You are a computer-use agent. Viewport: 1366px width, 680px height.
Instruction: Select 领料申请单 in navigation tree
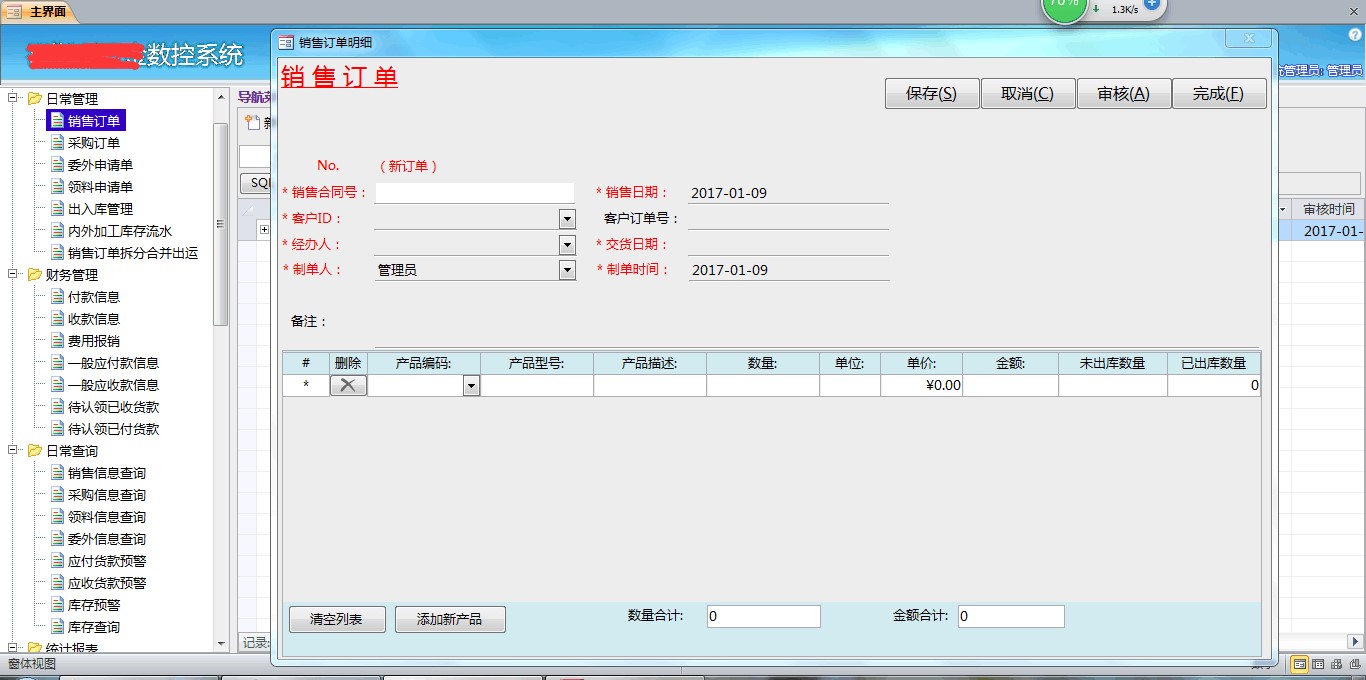coord(100,187)
